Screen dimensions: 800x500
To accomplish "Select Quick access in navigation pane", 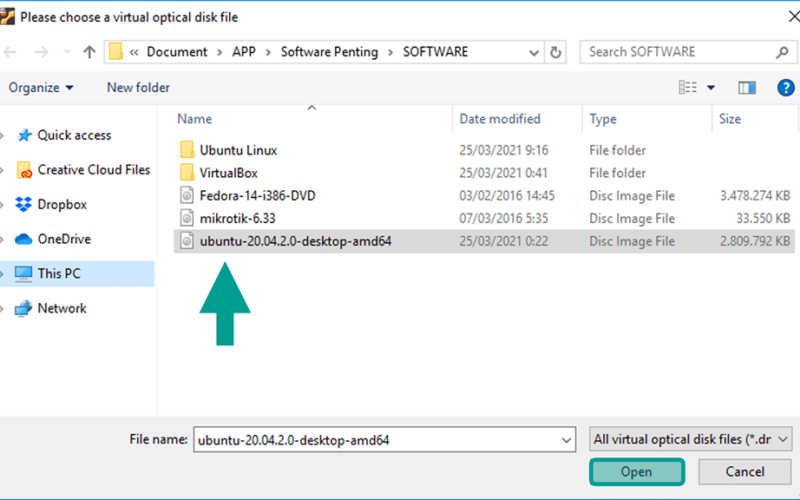I will tap(74, 135).
